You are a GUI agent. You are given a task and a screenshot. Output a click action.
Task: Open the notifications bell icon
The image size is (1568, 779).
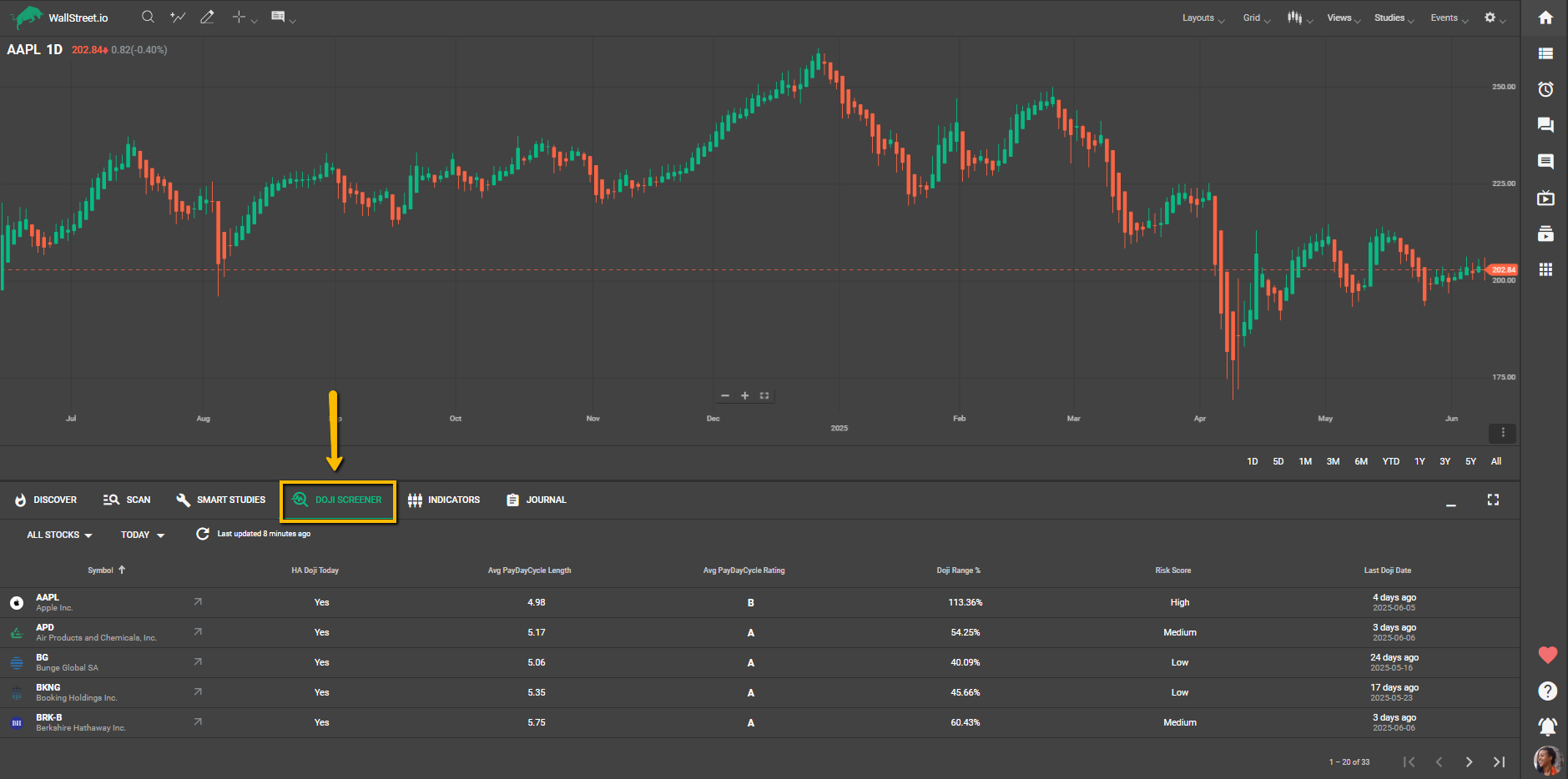pos(1547,726)
